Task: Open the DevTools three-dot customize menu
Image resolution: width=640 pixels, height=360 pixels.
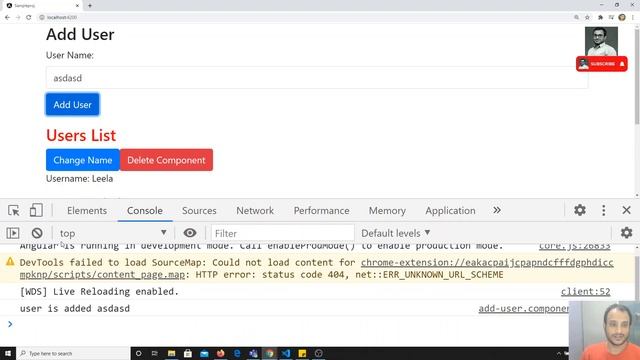Action: (x=604, y=210)
